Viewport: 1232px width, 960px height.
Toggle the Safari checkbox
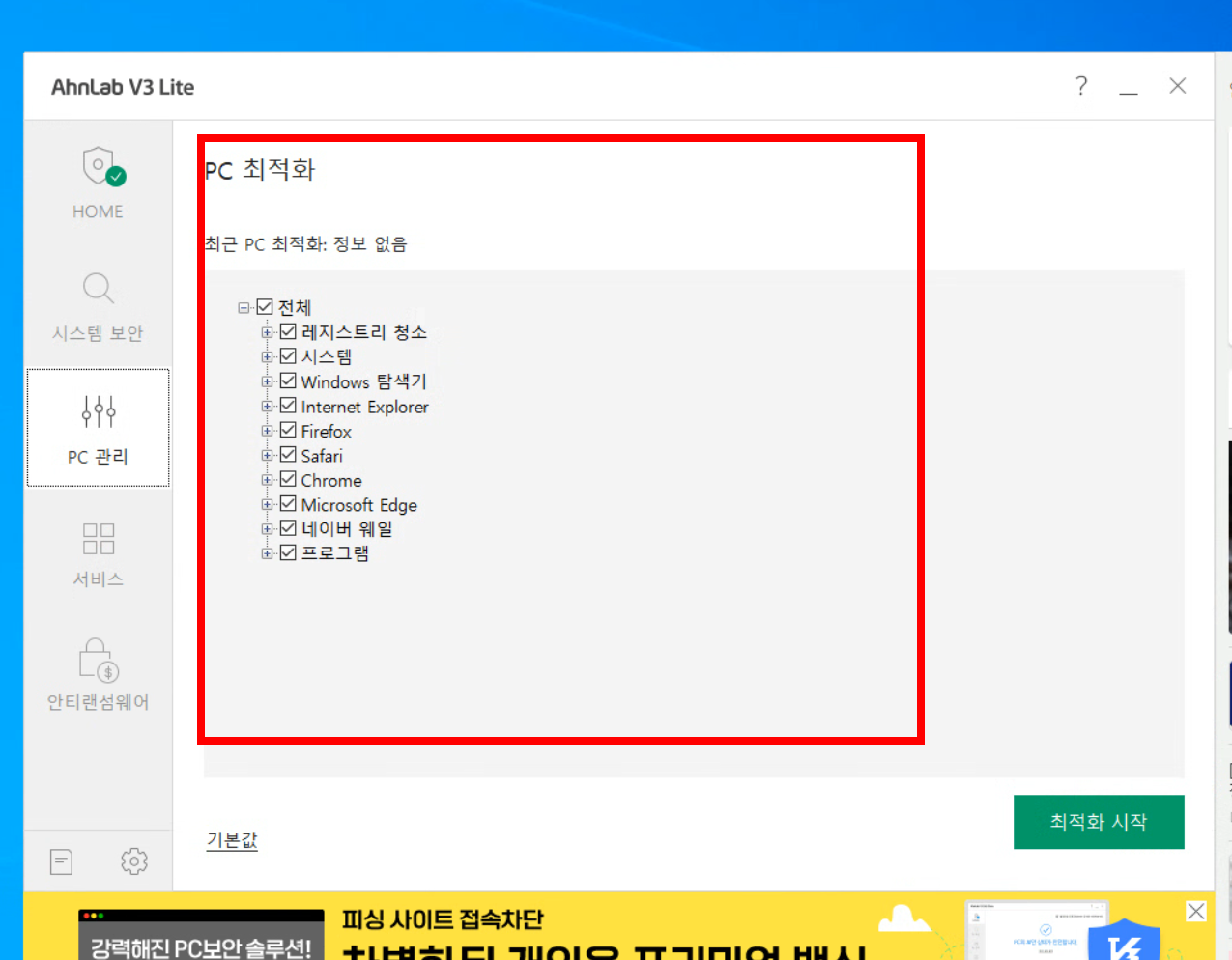pyautogui.click(x=288, y=455)
